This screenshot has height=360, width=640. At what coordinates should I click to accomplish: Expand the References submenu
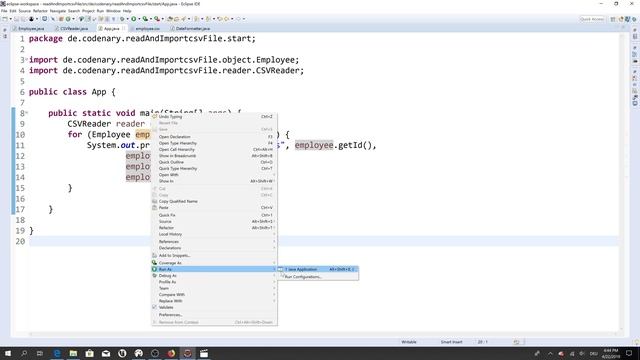click(x=214, y=242)
